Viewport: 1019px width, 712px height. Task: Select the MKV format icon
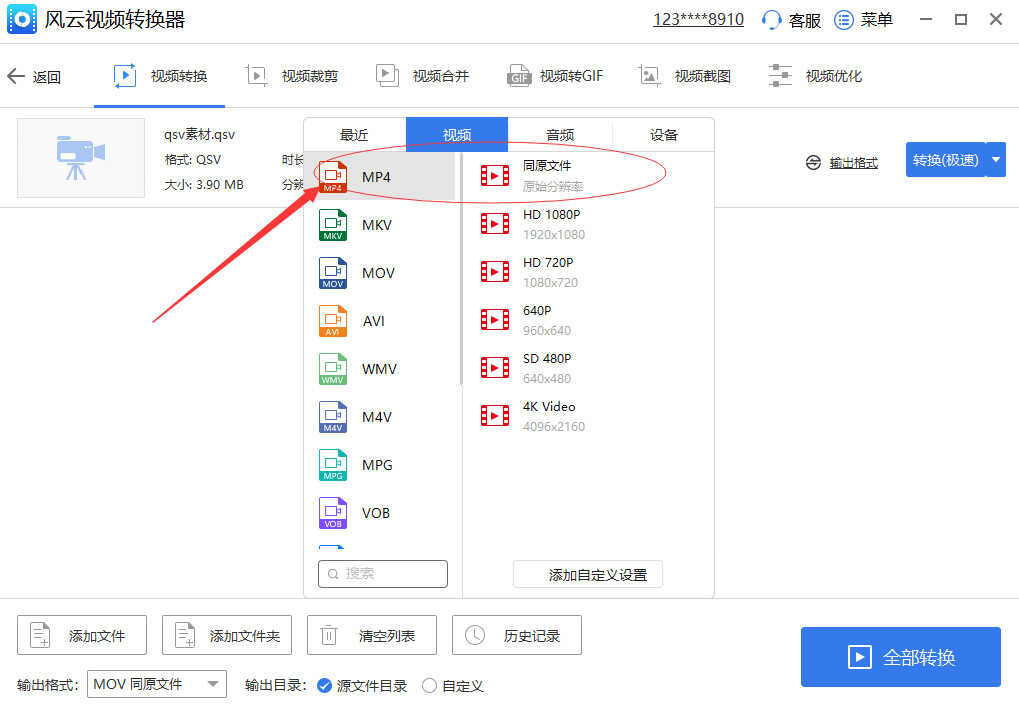click(x=333, y=225)
